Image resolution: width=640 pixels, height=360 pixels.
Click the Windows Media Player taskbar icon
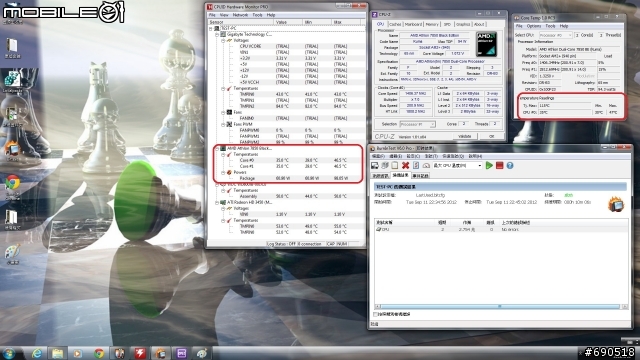tap(78, 353)
